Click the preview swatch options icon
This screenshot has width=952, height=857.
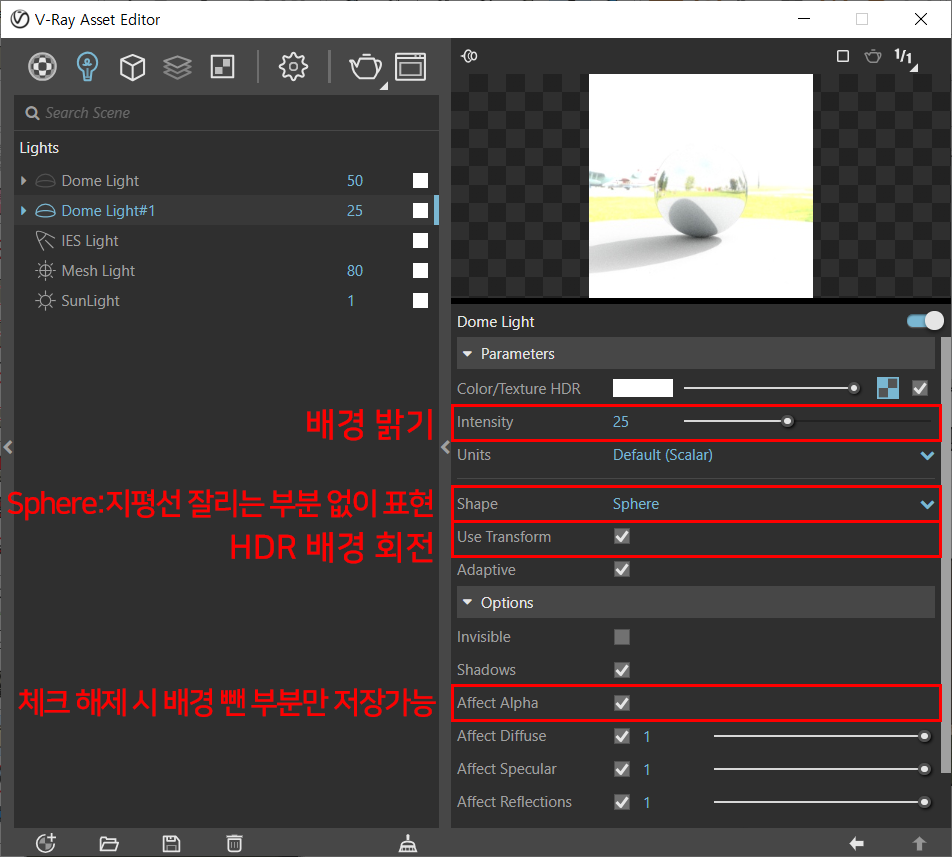(x=469, y=56)
